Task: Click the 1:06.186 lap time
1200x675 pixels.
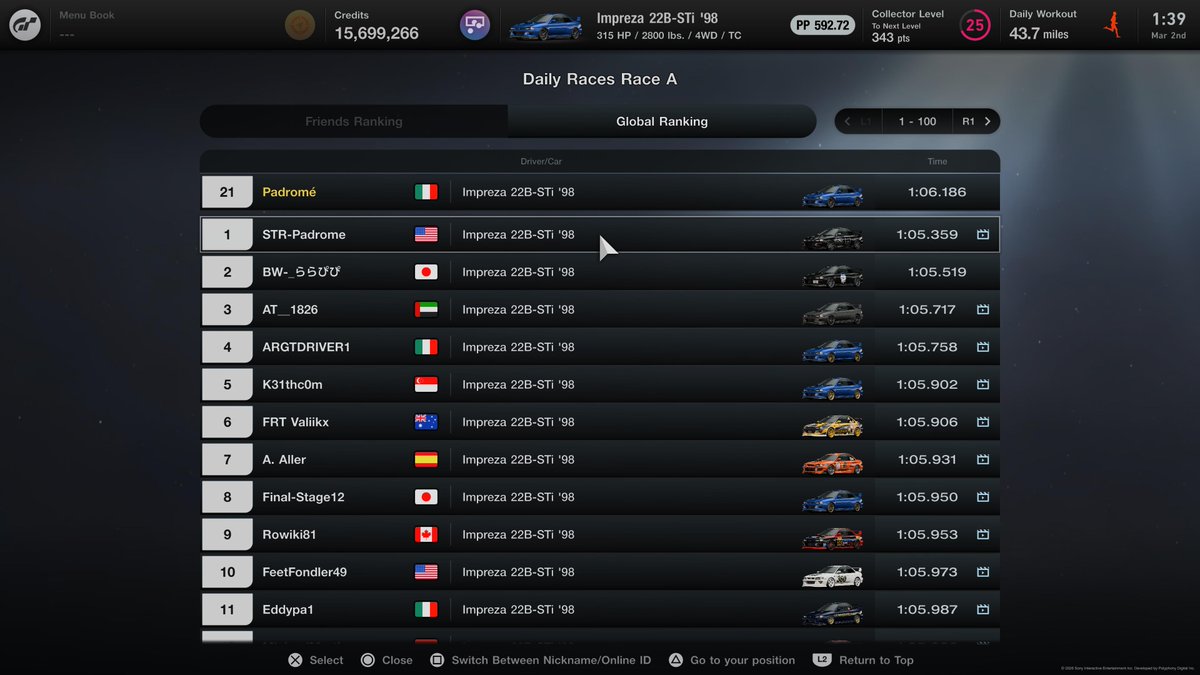Action: [937, 192]
